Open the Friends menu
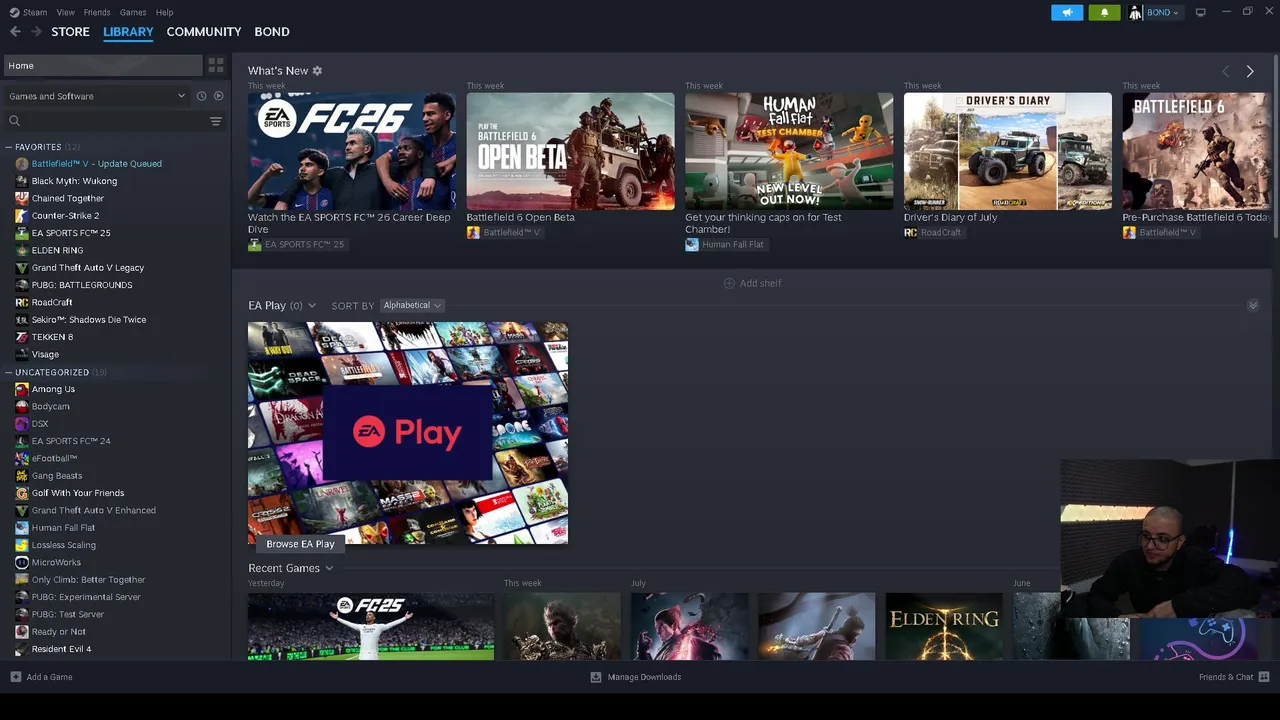Screen dimensions: 1280x720 (x=97, y=12)
